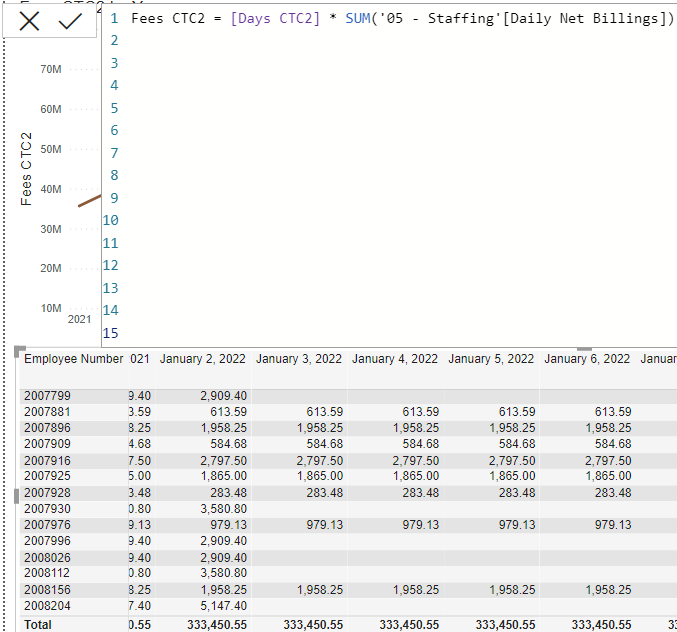Click the Fees CTC2 axis title

pos(26,169)
